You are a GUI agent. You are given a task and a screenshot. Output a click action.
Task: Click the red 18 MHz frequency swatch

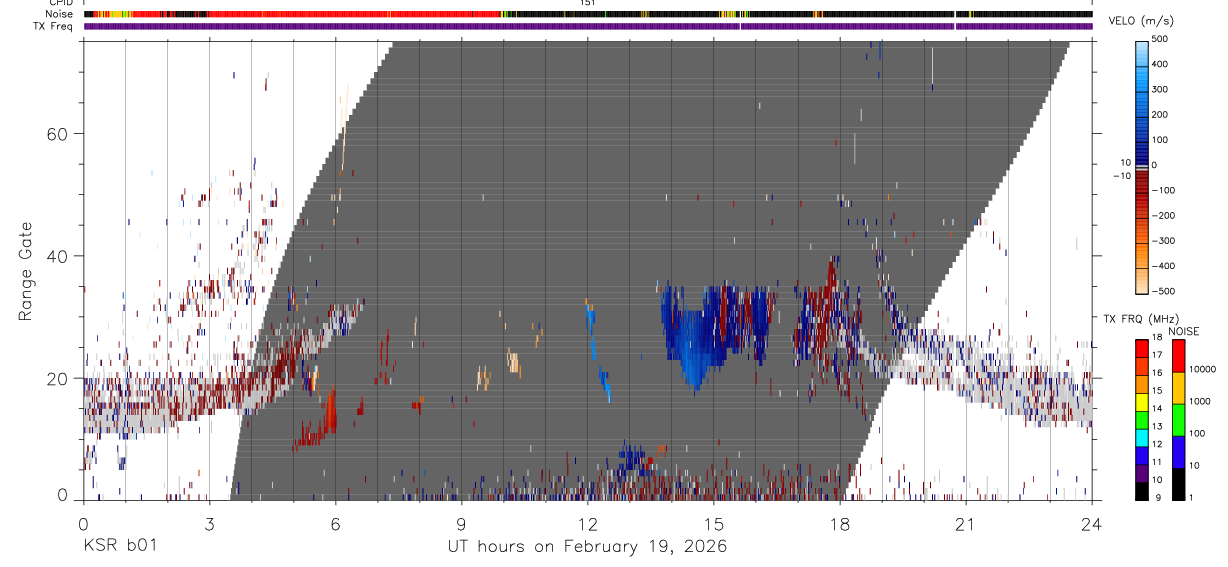[1142, 347]
